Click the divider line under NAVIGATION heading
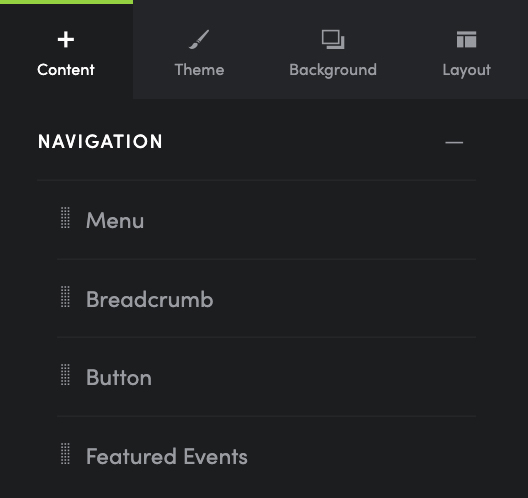The image size is (528, 498). pyautogui.click(x=257, y=180)
